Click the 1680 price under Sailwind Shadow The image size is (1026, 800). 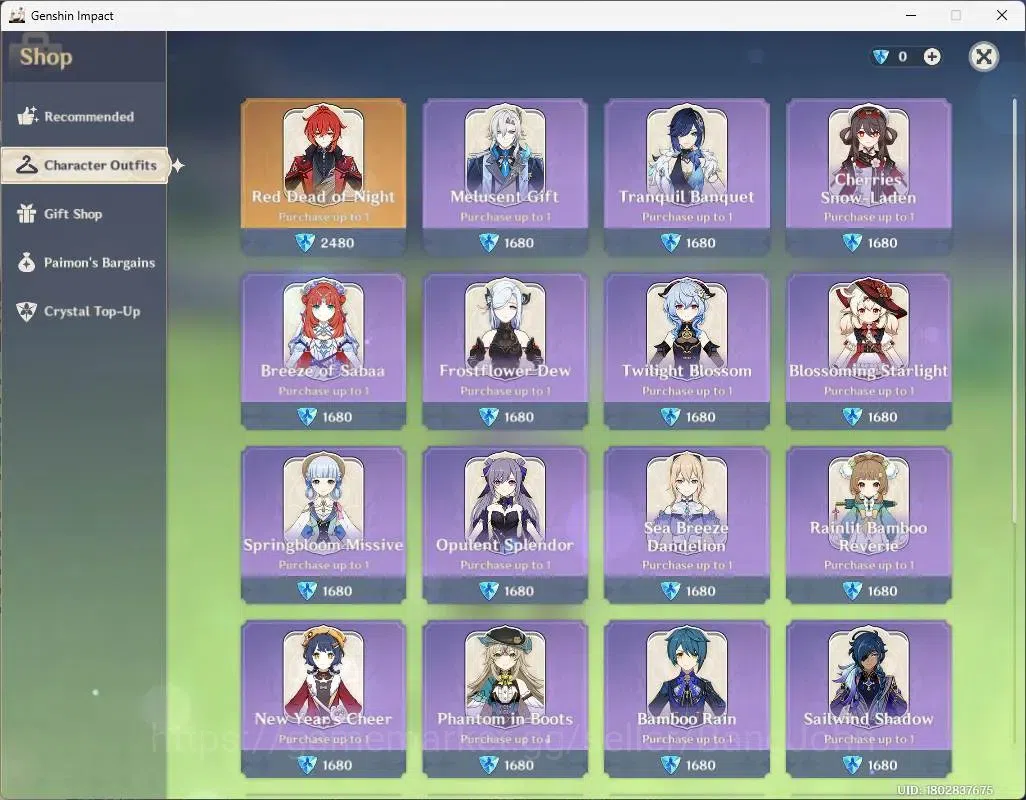point(882,765)
